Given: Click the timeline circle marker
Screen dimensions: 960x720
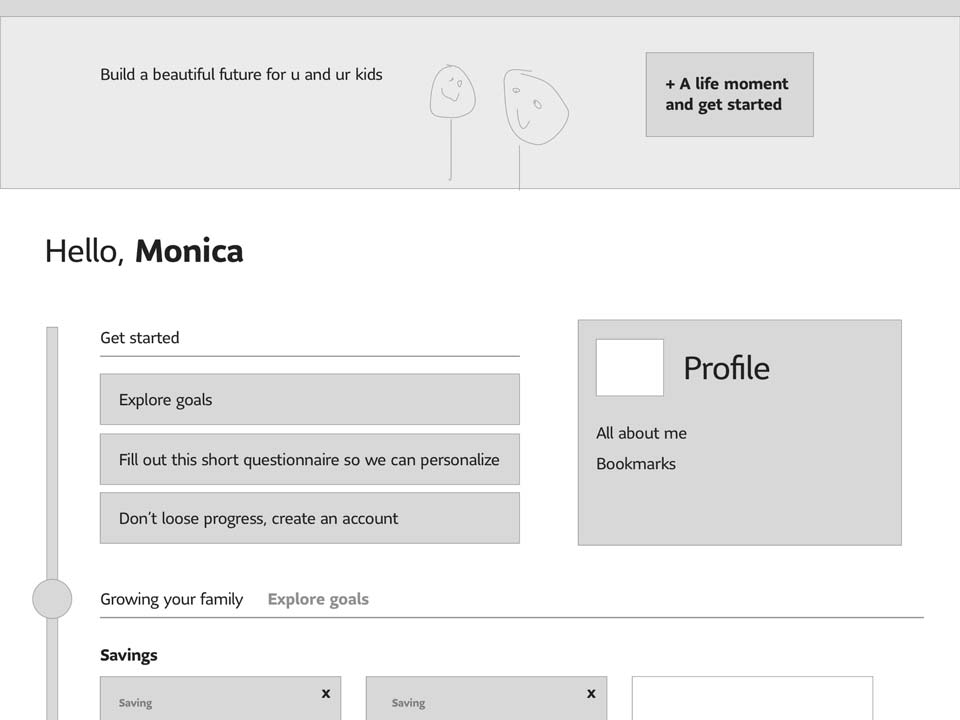Looking at the screenshot, I should [52, 599].
